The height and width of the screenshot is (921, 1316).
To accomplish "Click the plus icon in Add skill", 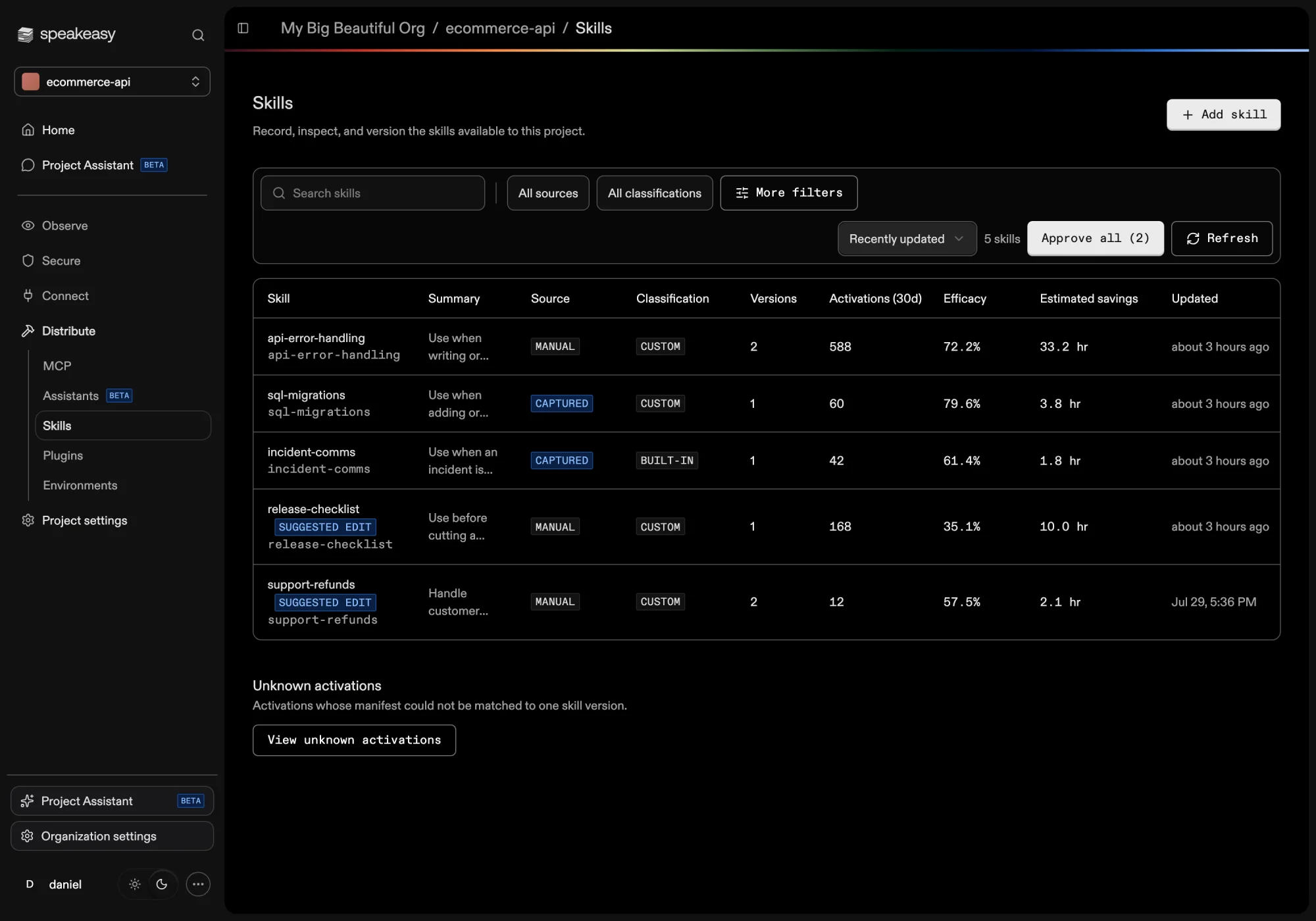I will pos(1188,115).
